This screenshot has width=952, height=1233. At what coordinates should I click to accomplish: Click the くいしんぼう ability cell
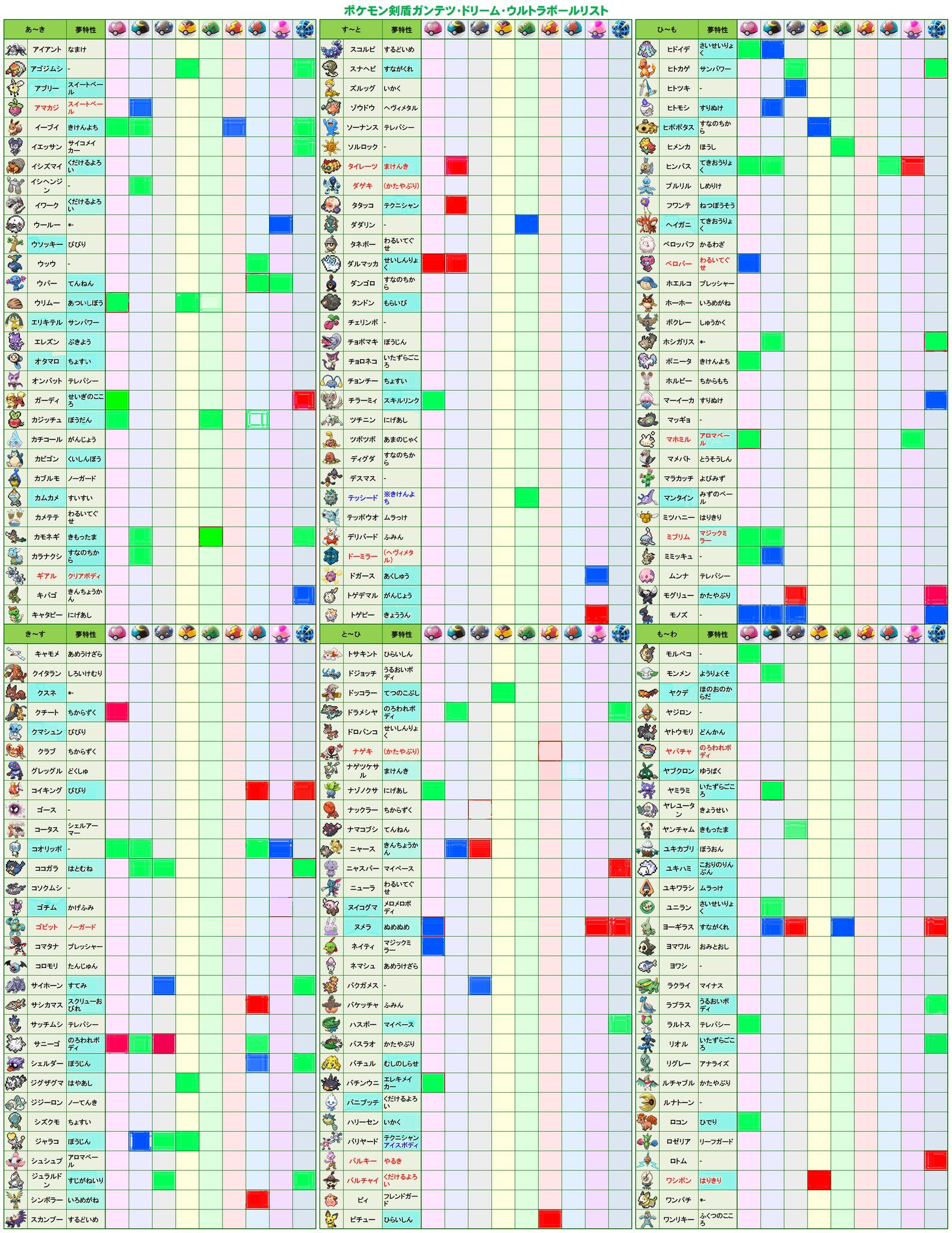(x=85, y=459)
